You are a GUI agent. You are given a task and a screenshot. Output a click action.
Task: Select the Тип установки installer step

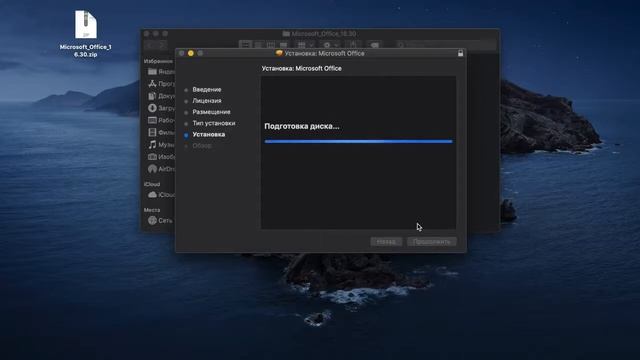click(x=213, y=123)
